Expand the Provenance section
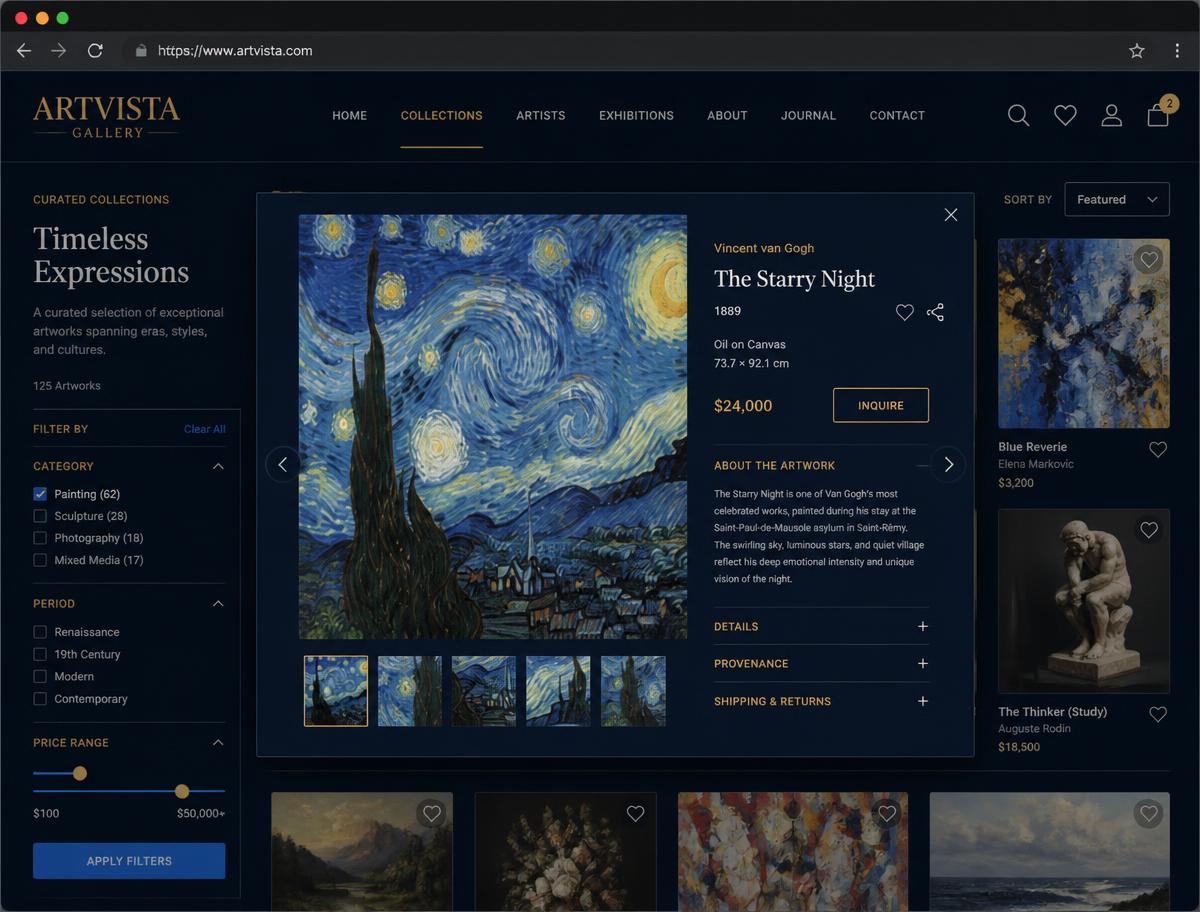Image resolution: width=1200 pixels, height=912 pixels. click(922, 663)
